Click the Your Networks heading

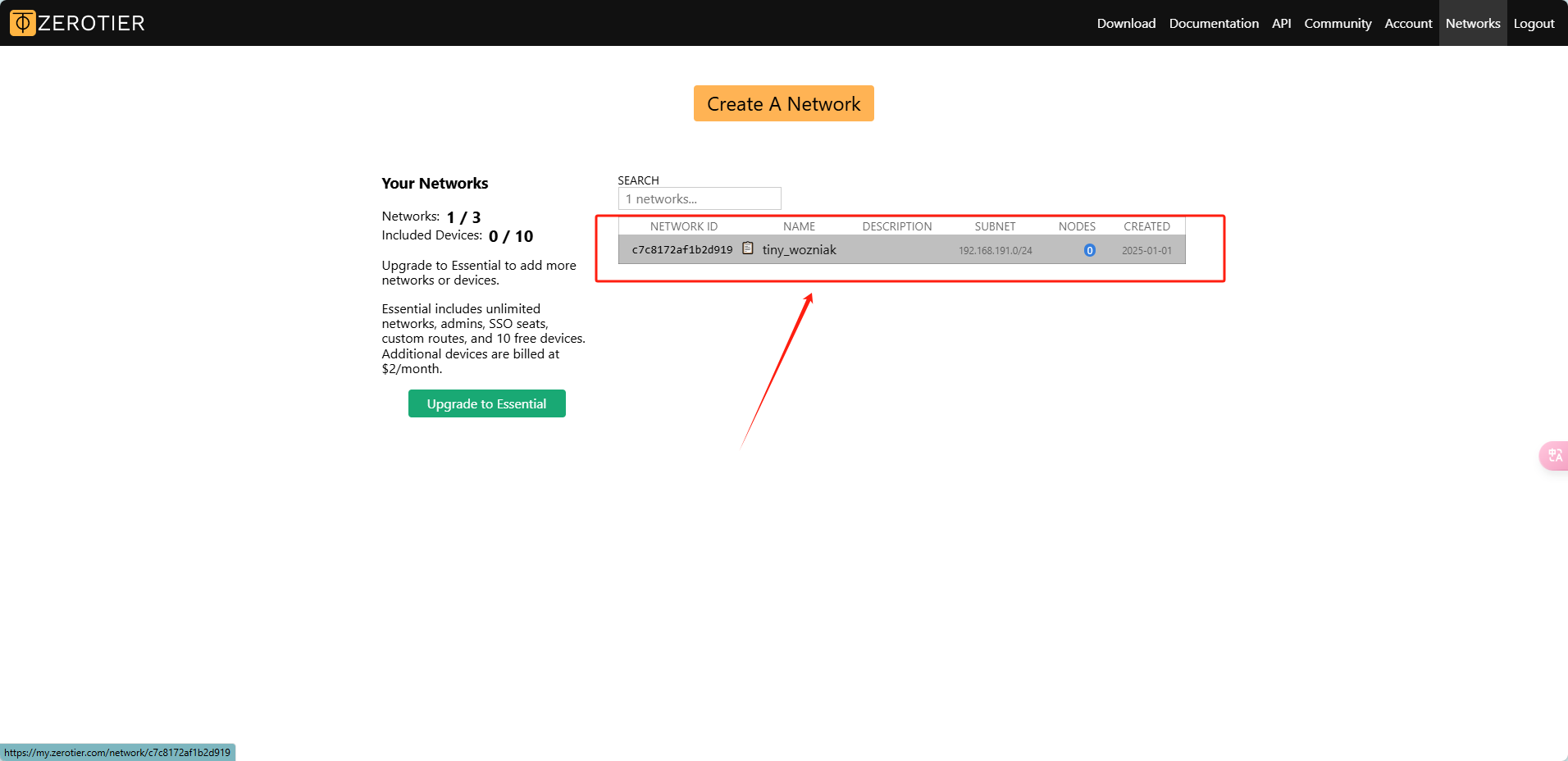[435, 183]
